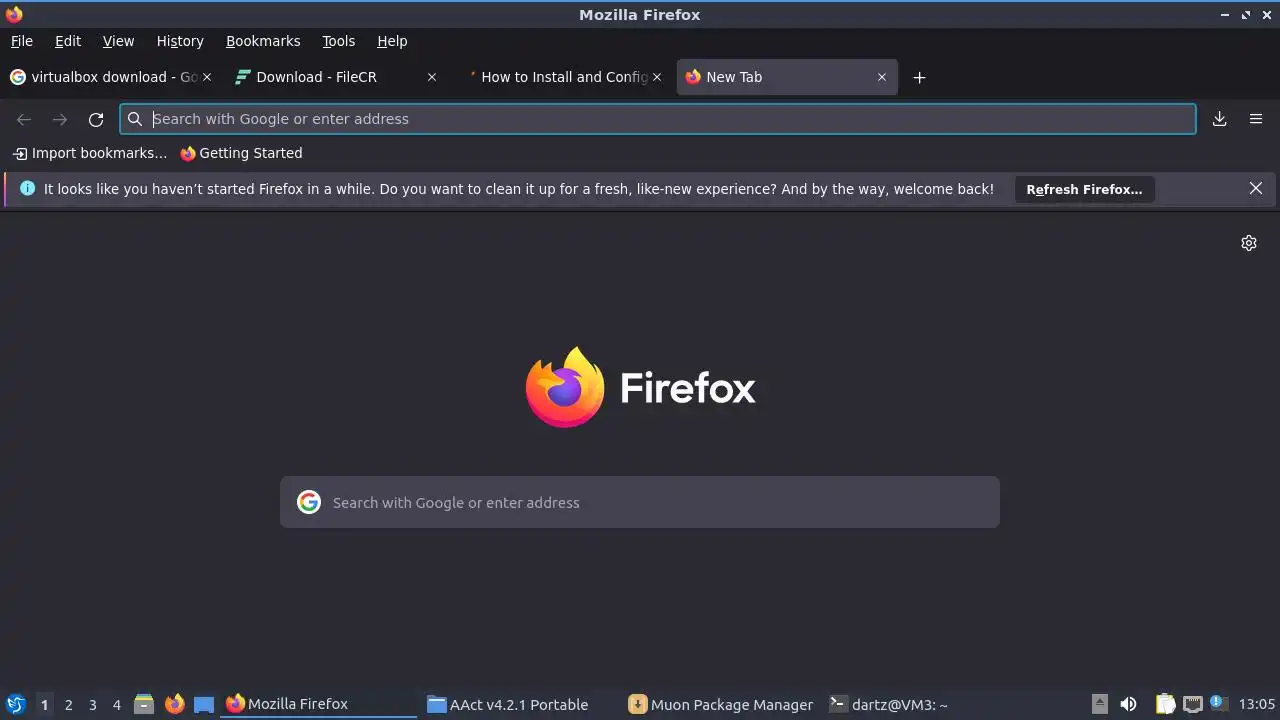Close the Mozilla Firefox window
Image resolution: width=1280 pixels, height=720 pixels.
tap(1267, 15)
